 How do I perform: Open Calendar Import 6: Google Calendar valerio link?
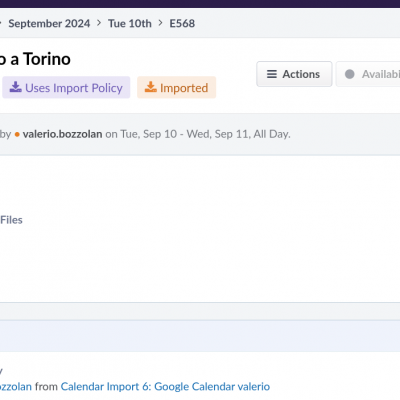(x=165, y=387)
